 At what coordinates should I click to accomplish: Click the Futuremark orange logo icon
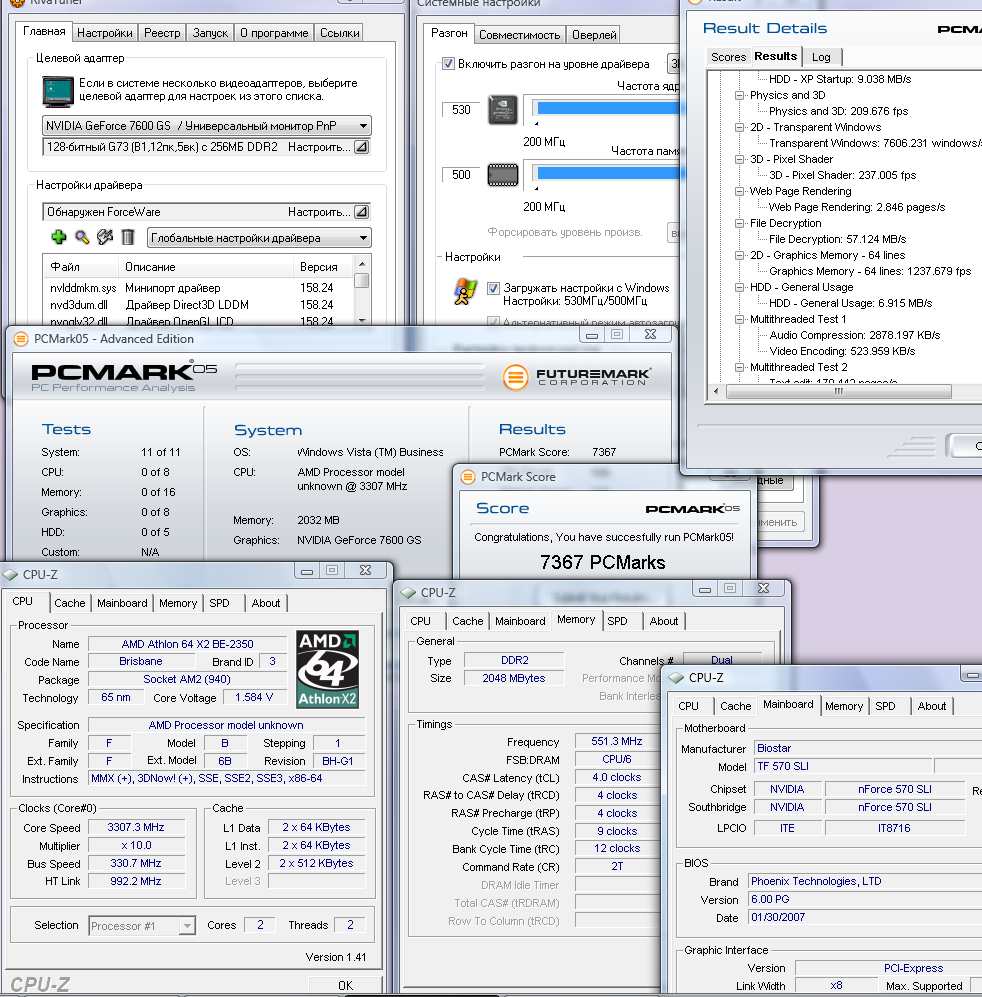pos(515,377)
